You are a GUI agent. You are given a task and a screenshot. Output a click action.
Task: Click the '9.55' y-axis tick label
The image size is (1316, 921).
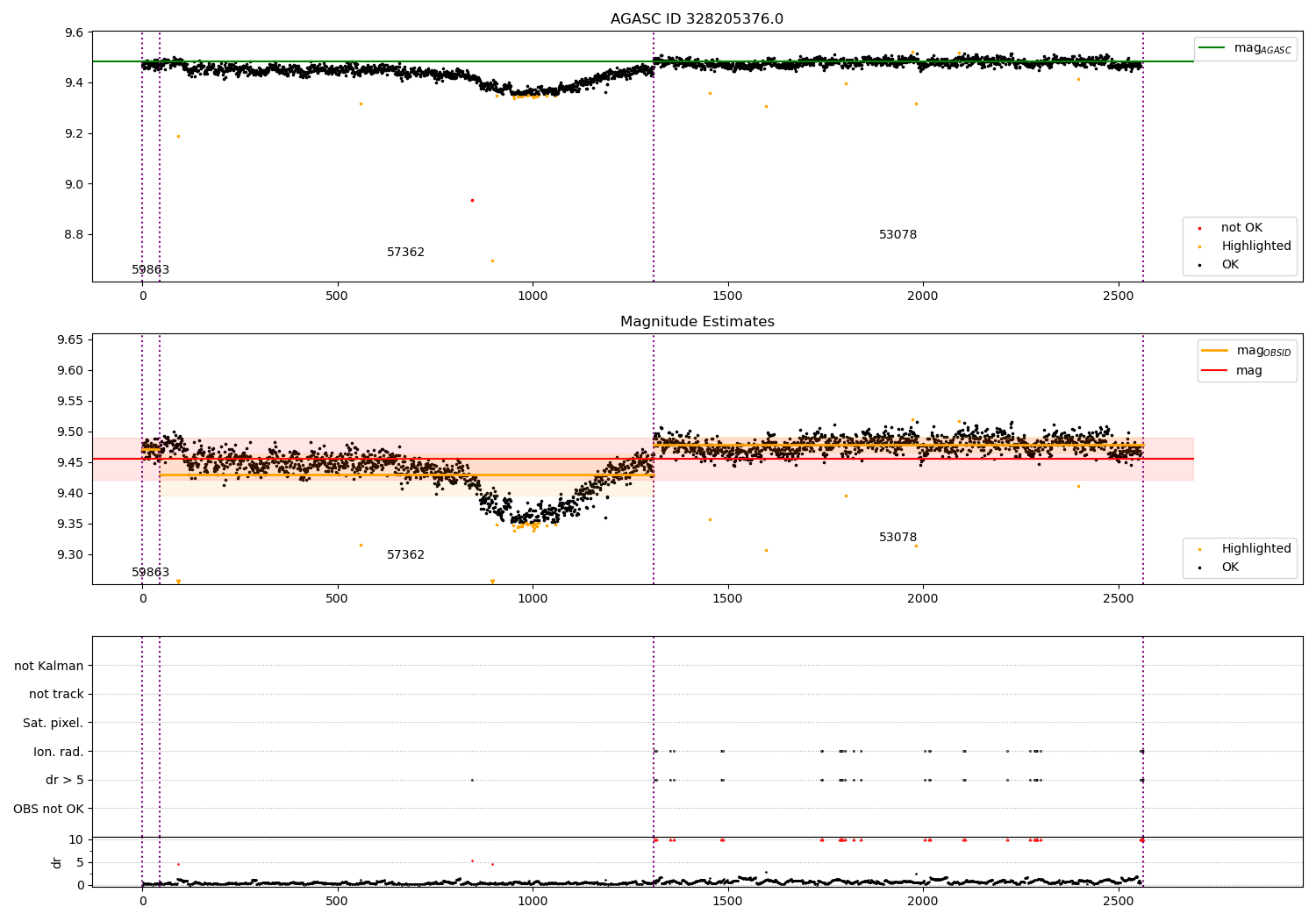[70, 402]
